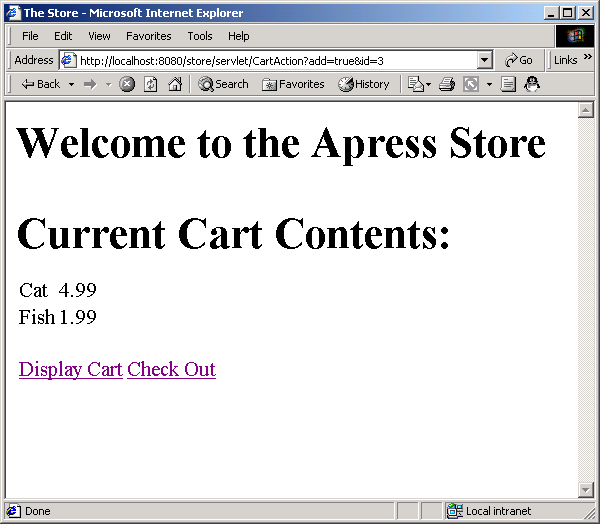Refresh the current page
This screenshot has height=524, width=600.
tap(150, 84)
